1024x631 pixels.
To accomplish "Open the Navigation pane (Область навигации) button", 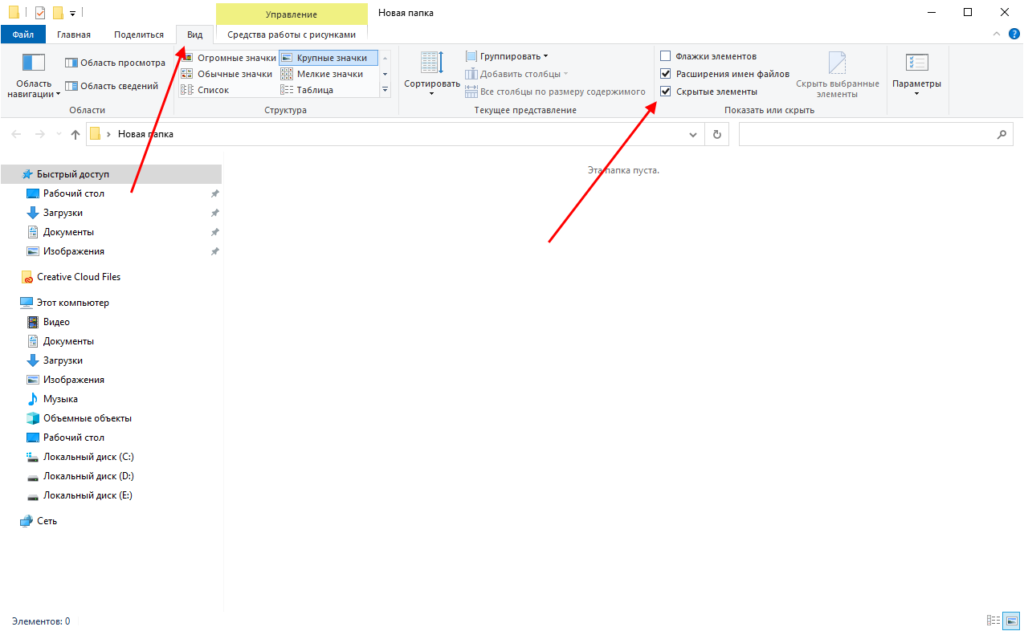I will [x=33, y=75].
